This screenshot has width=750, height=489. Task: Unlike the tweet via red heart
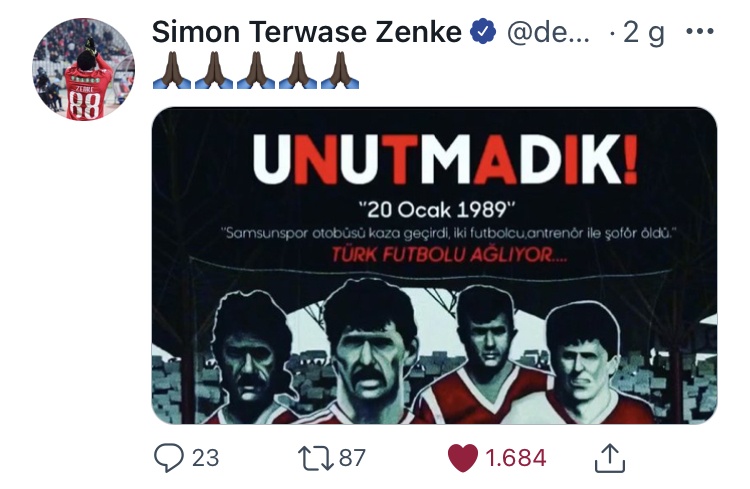click(463, 457)
